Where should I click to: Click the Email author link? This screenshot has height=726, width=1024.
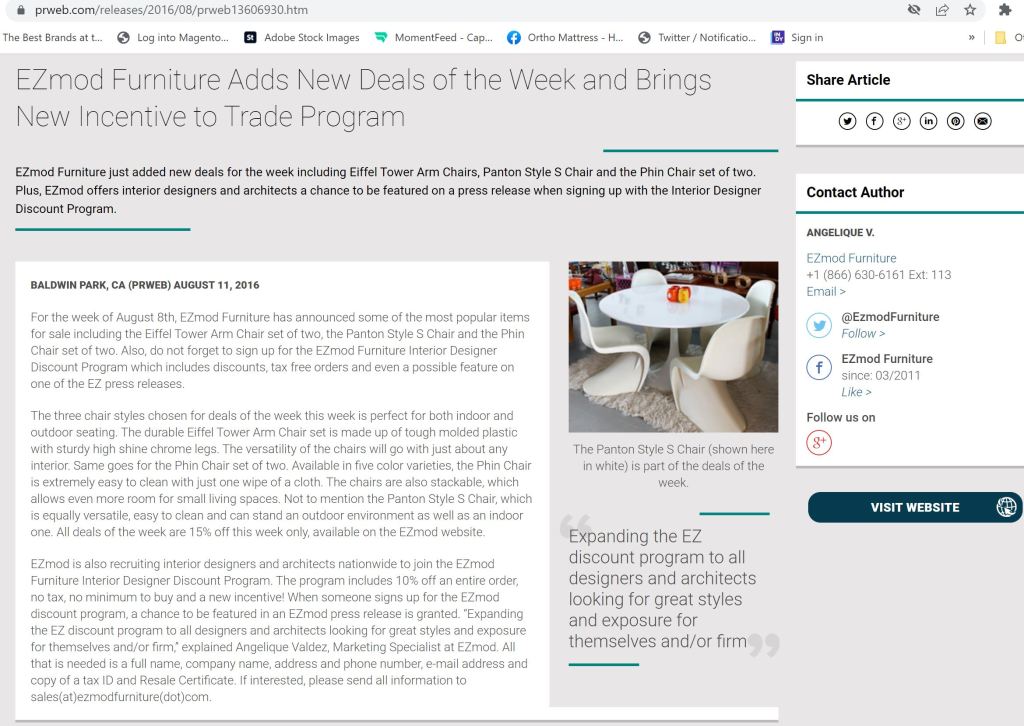click(x=826, y=292)
